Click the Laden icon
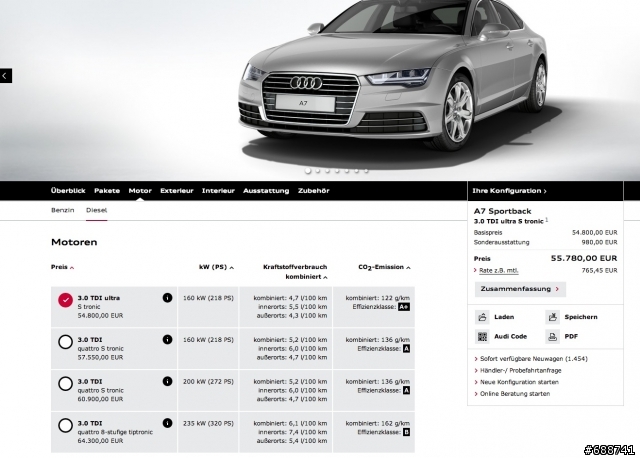Image resolution: width=640 pixels, height=458 pixels. point(482,317)
